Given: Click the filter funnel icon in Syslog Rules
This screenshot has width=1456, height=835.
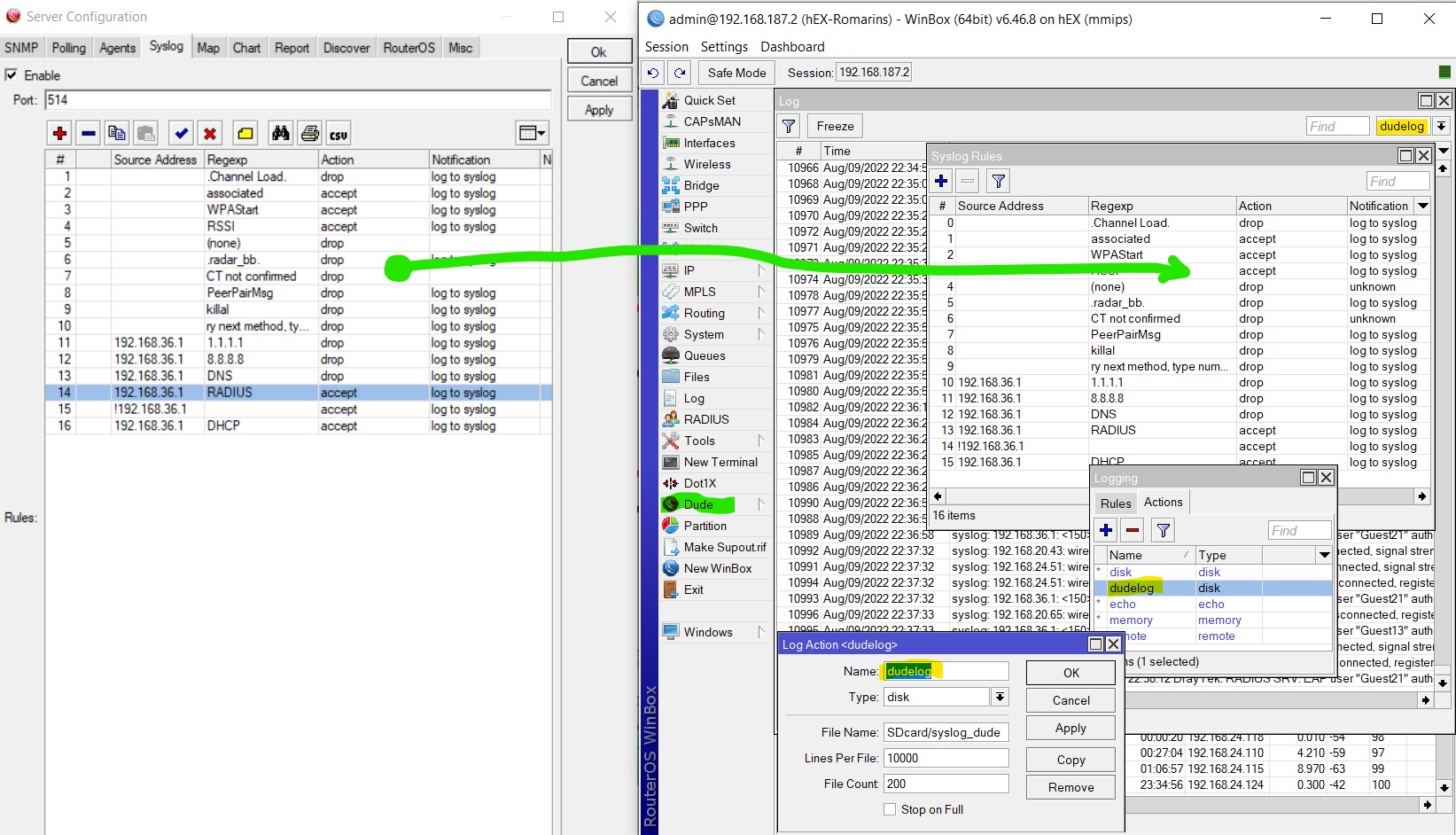Looking at the screenshot, I should [998, 181].
